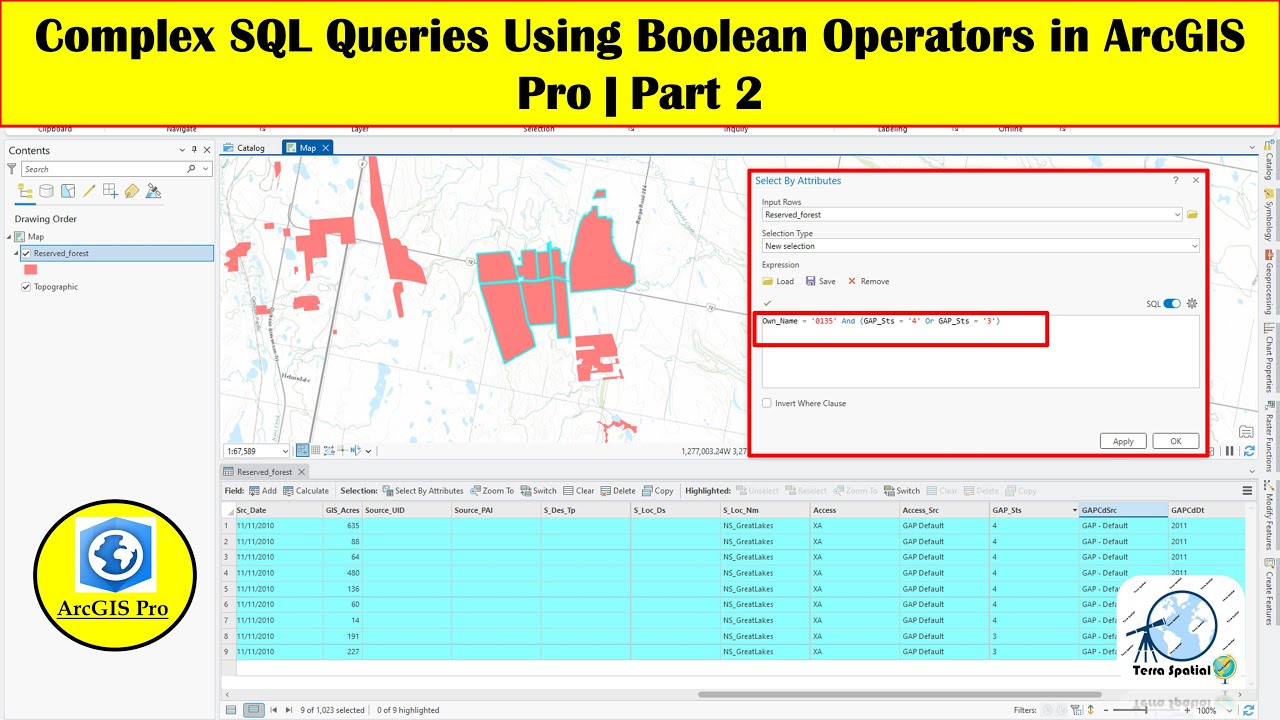
Task: Clear selection in table toolbar
Action: 579,491
